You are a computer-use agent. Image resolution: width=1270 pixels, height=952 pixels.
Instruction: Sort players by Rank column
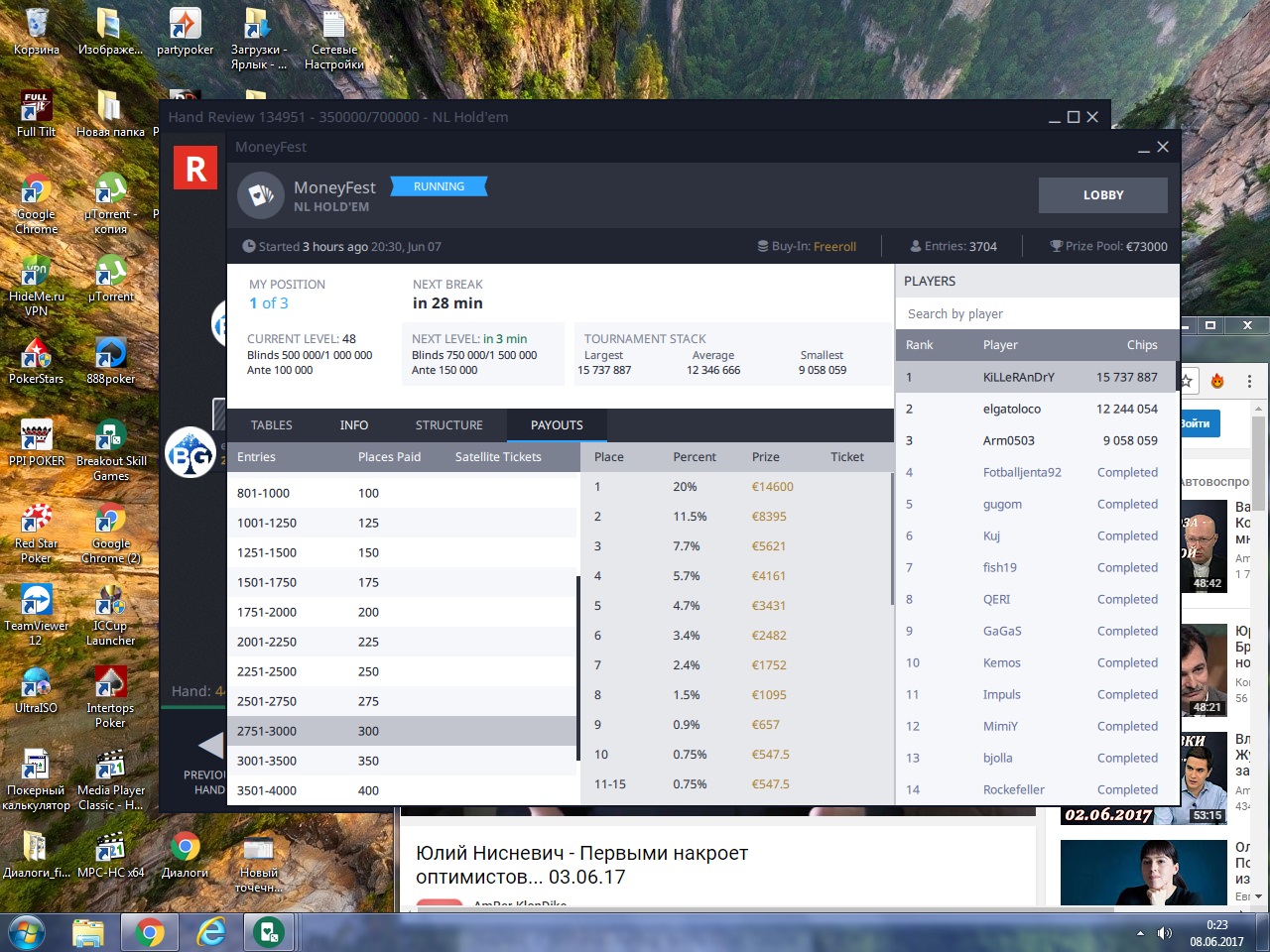(x=919, y=345)
